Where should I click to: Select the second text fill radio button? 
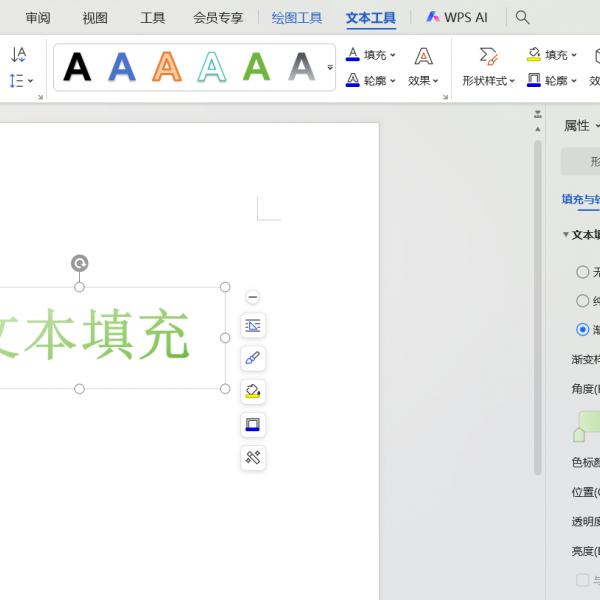(x=583, y=301)
